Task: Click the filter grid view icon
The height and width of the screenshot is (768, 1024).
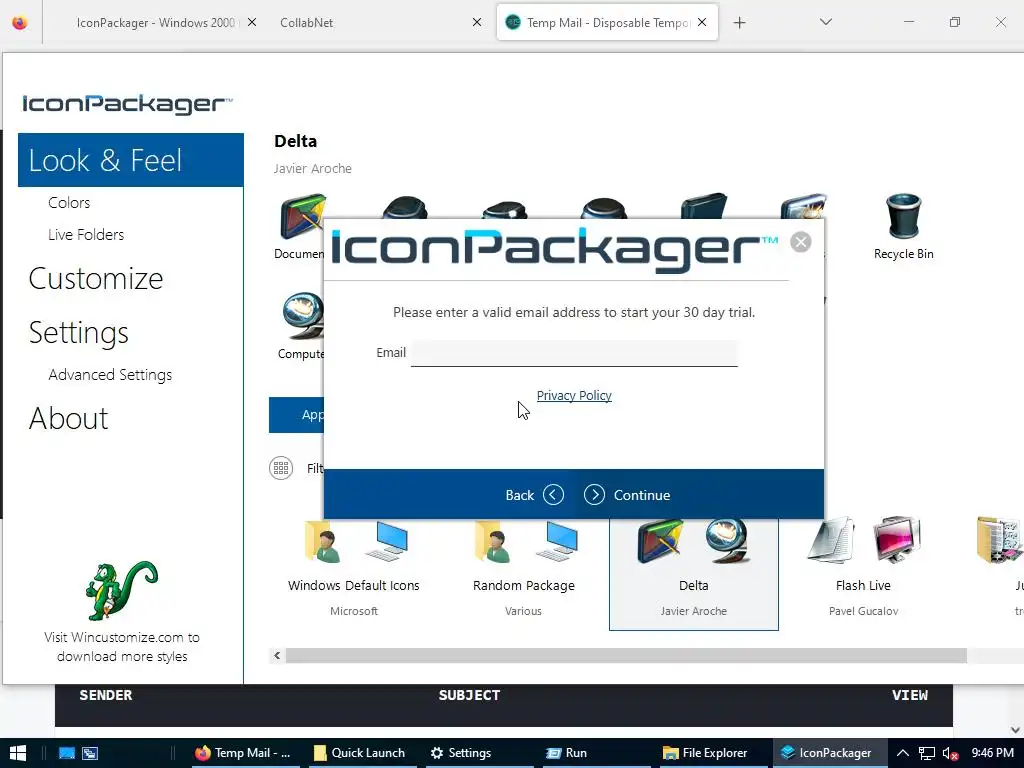Action: (x=281, y=468)
